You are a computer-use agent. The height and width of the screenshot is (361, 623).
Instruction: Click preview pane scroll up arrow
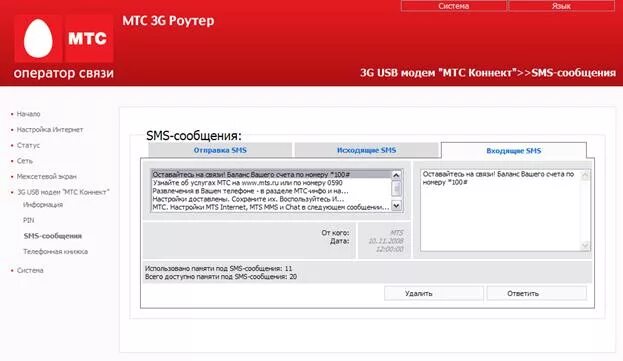pyautogui.click(x=585, y=175)
